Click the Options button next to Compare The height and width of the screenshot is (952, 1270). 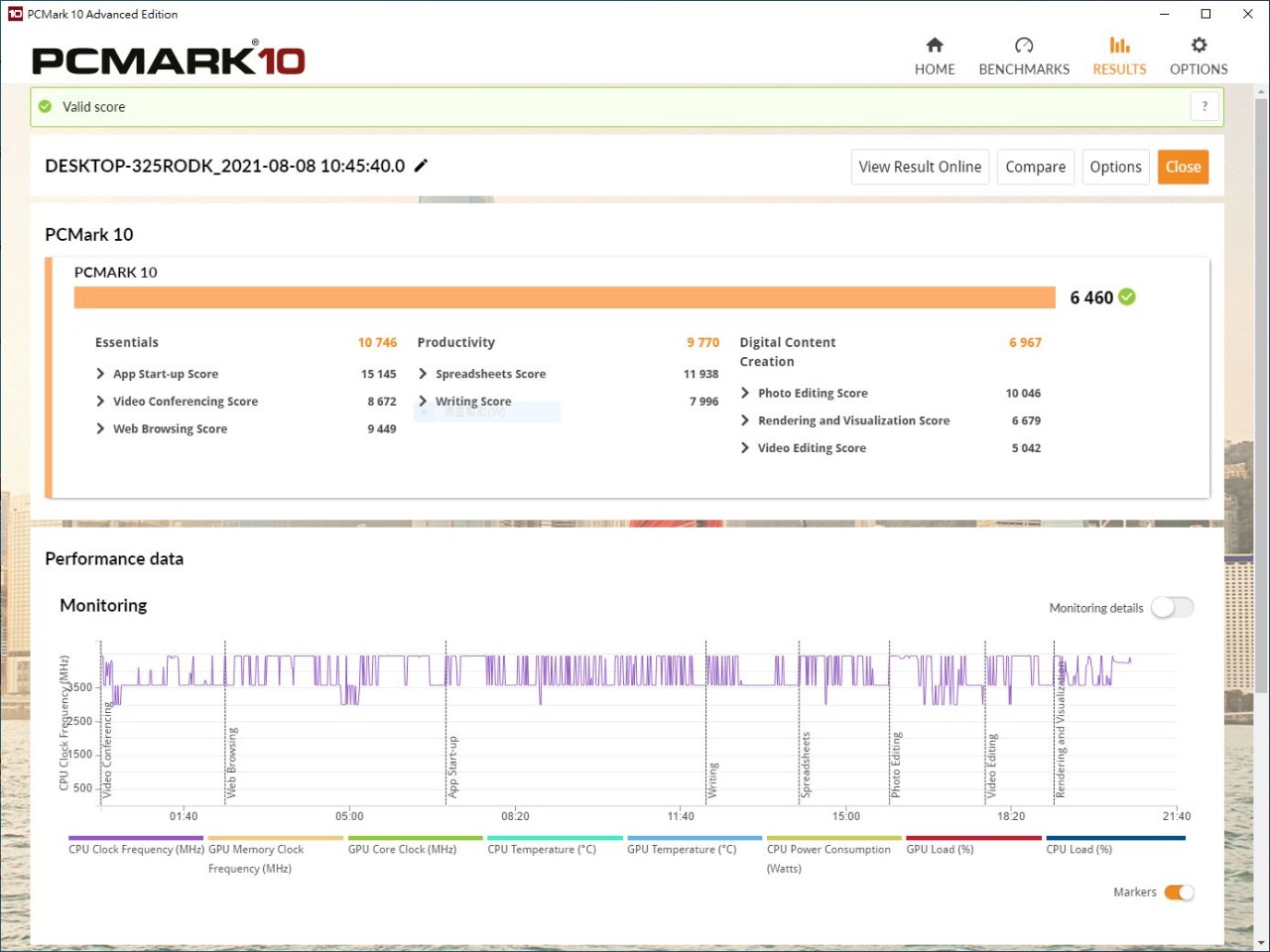pyautogui.click(x=1115, y=167)
